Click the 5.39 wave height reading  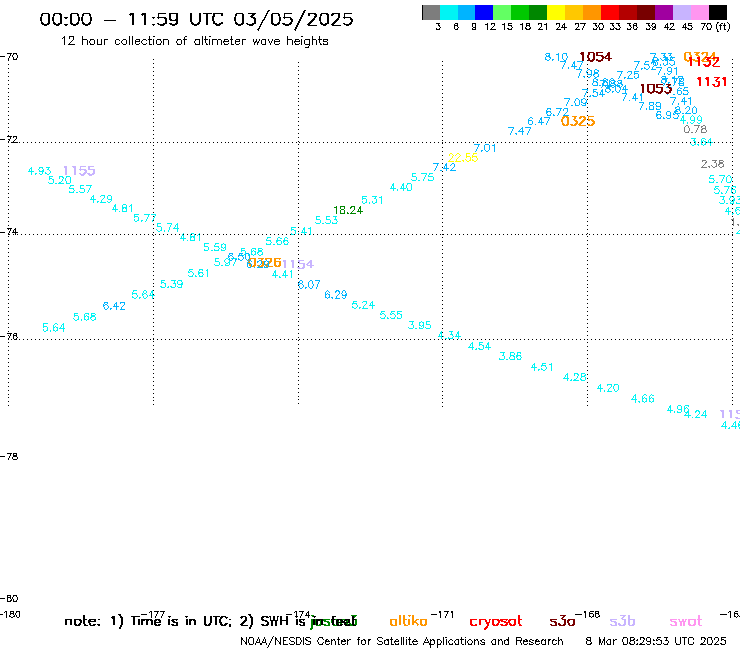pos(171,284)
